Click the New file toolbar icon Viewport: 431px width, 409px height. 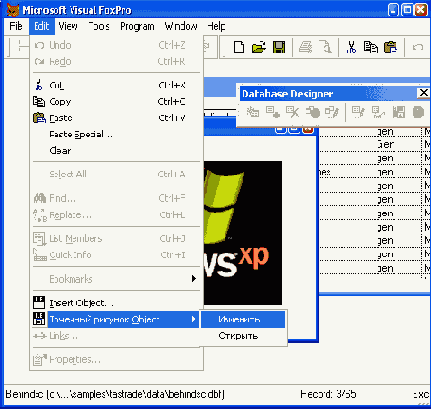[239, 47]
